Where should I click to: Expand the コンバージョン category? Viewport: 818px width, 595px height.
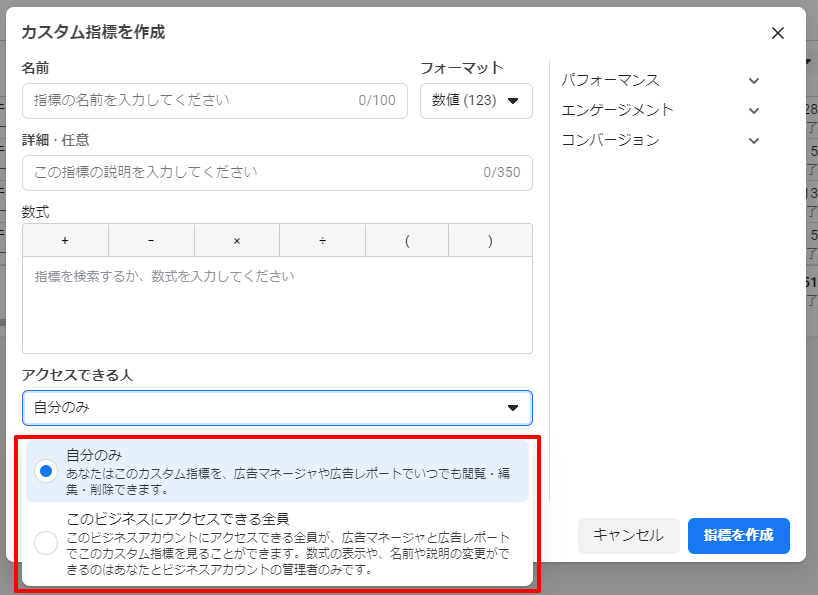[660, 140]
